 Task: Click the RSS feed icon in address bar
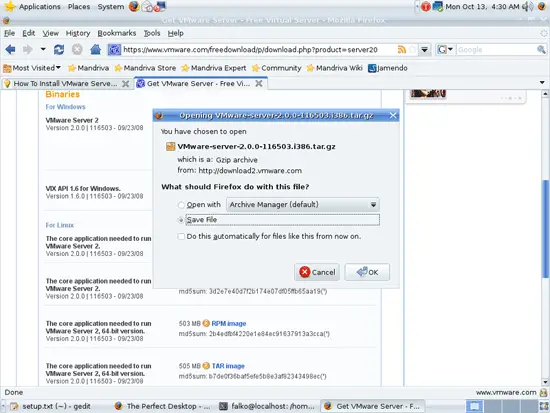[x=402, y=50]
